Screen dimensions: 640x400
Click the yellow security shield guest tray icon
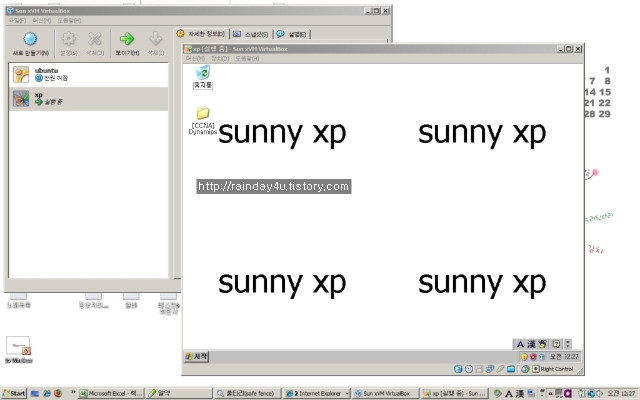pos(524,357)
